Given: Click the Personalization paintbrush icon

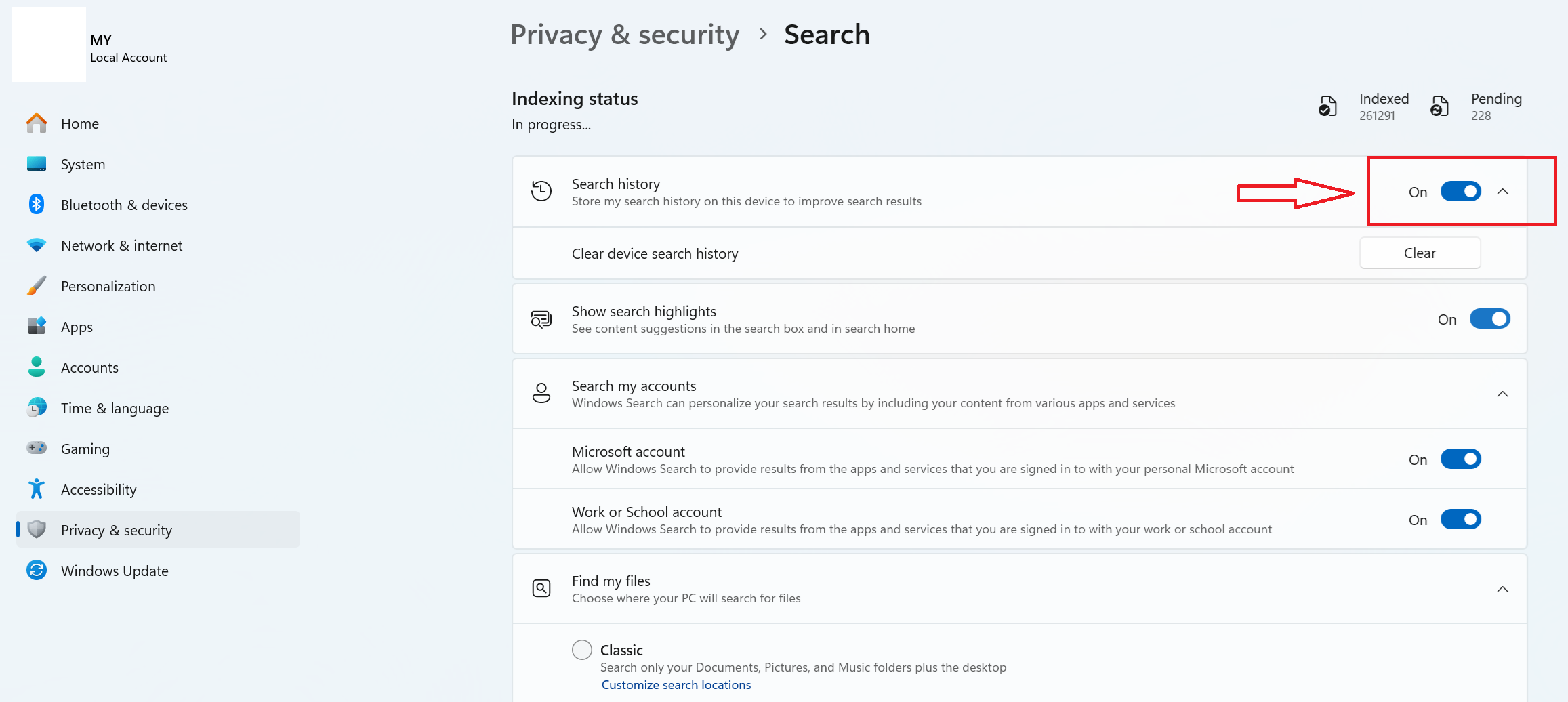Looking at the screenshot, I should [37, 286].
